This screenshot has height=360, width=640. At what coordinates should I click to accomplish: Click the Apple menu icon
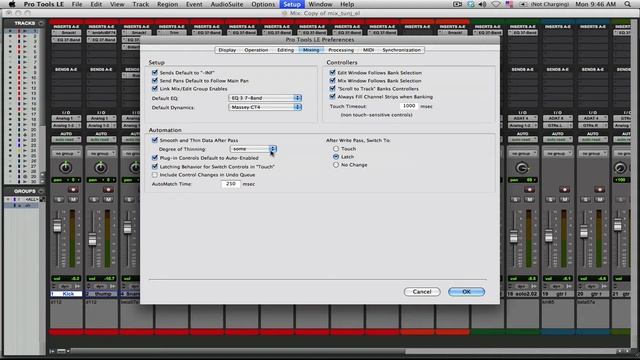[12, 4]
